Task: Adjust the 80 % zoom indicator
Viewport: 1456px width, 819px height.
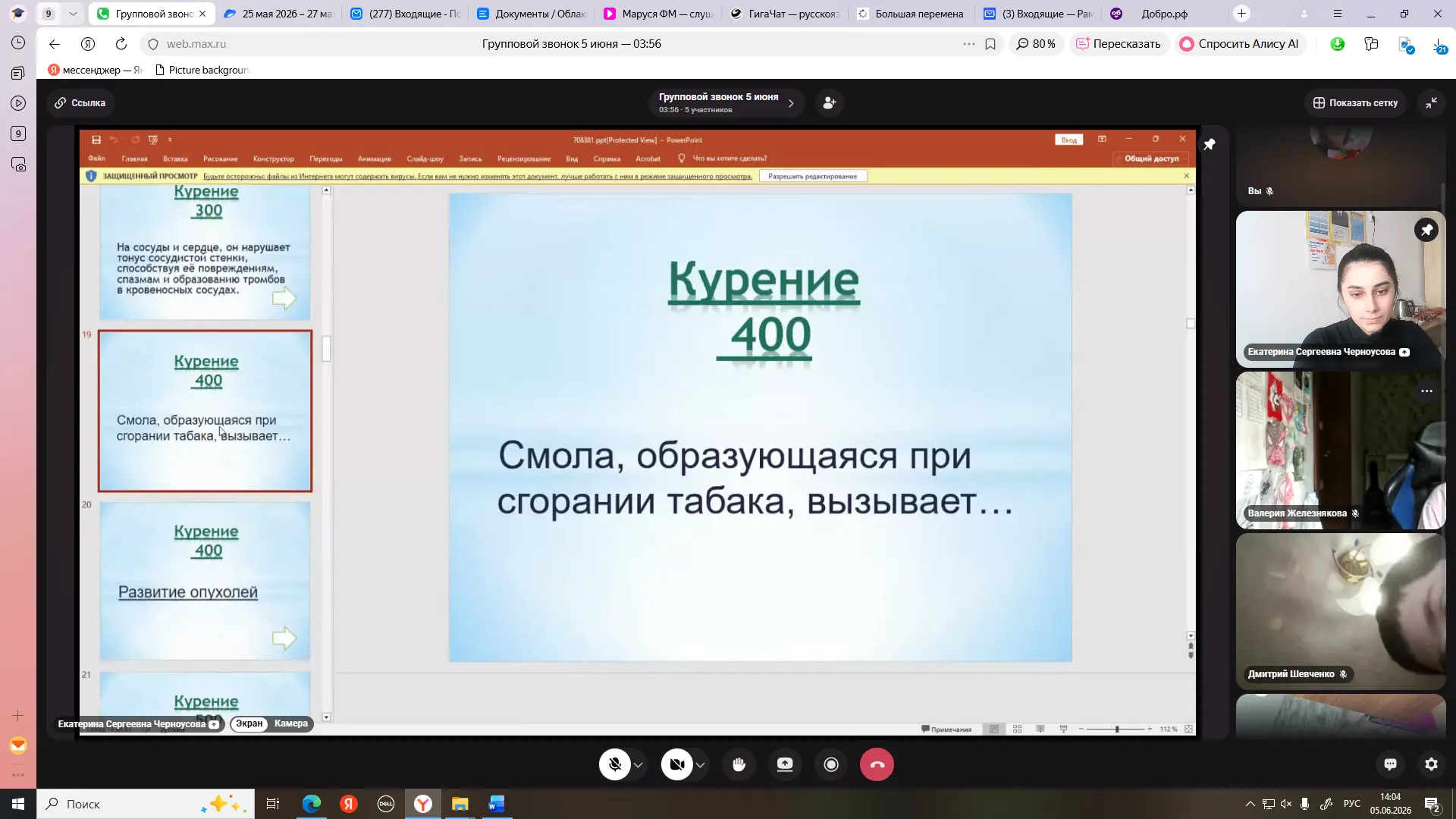Action: [1036, 44]
